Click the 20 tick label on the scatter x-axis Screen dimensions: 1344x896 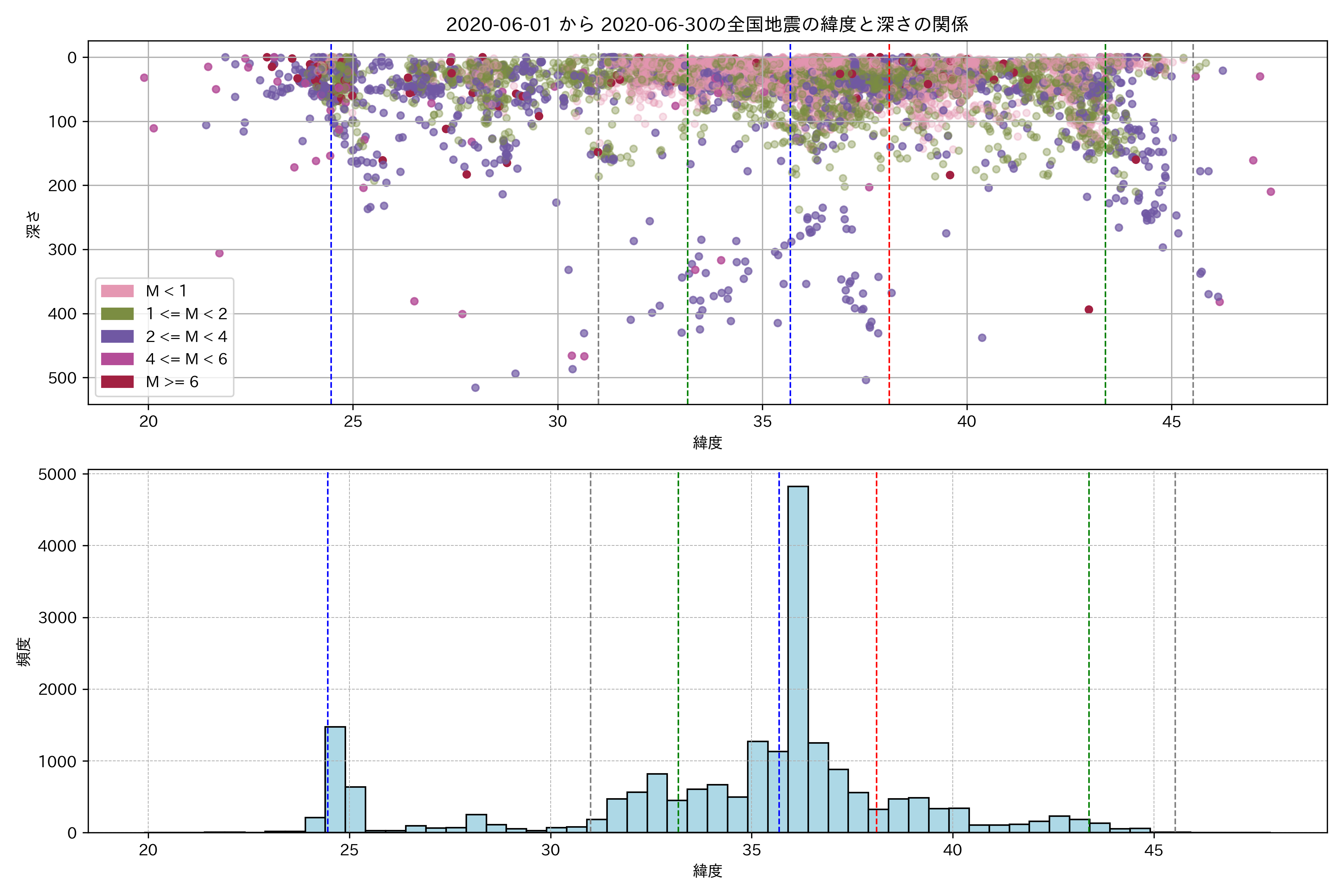coord(149,422)
